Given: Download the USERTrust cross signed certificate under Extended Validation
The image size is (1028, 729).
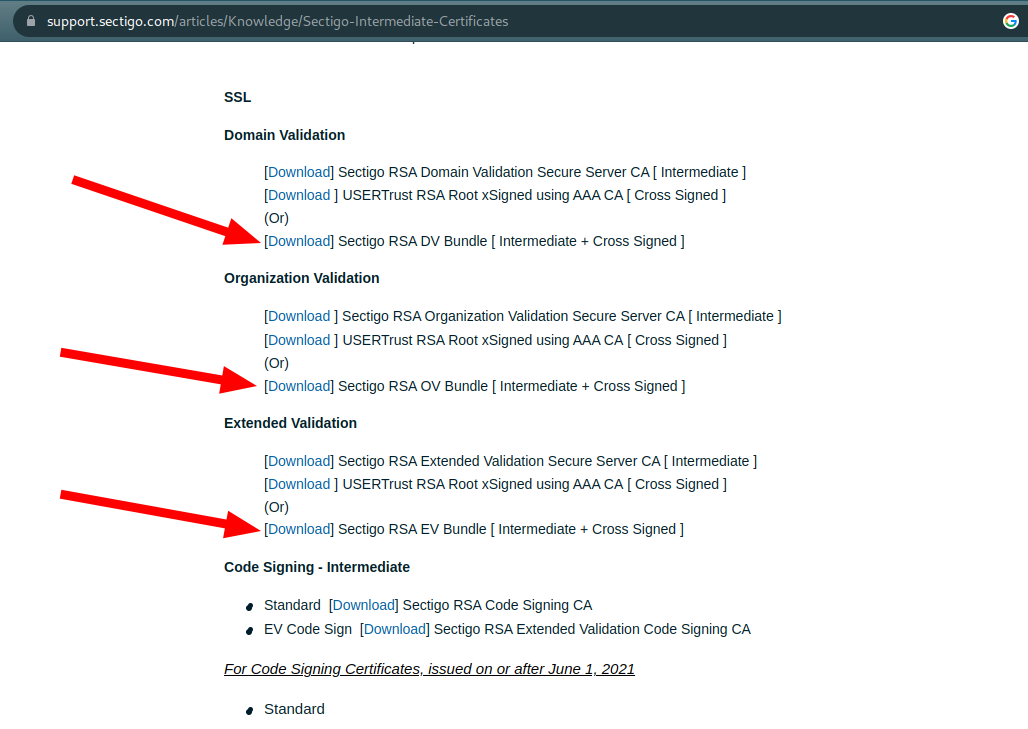Looking at the screenshot, I should click(298, 483).
